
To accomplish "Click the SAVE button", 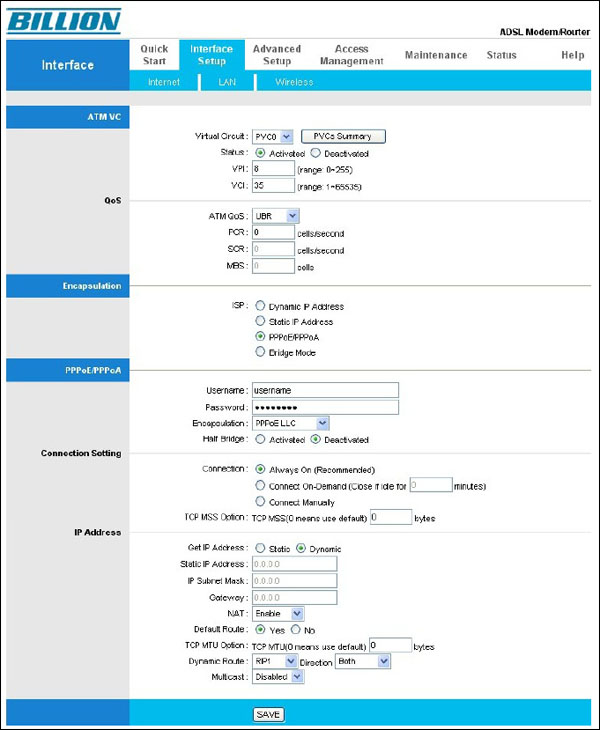I will point(269,714).
